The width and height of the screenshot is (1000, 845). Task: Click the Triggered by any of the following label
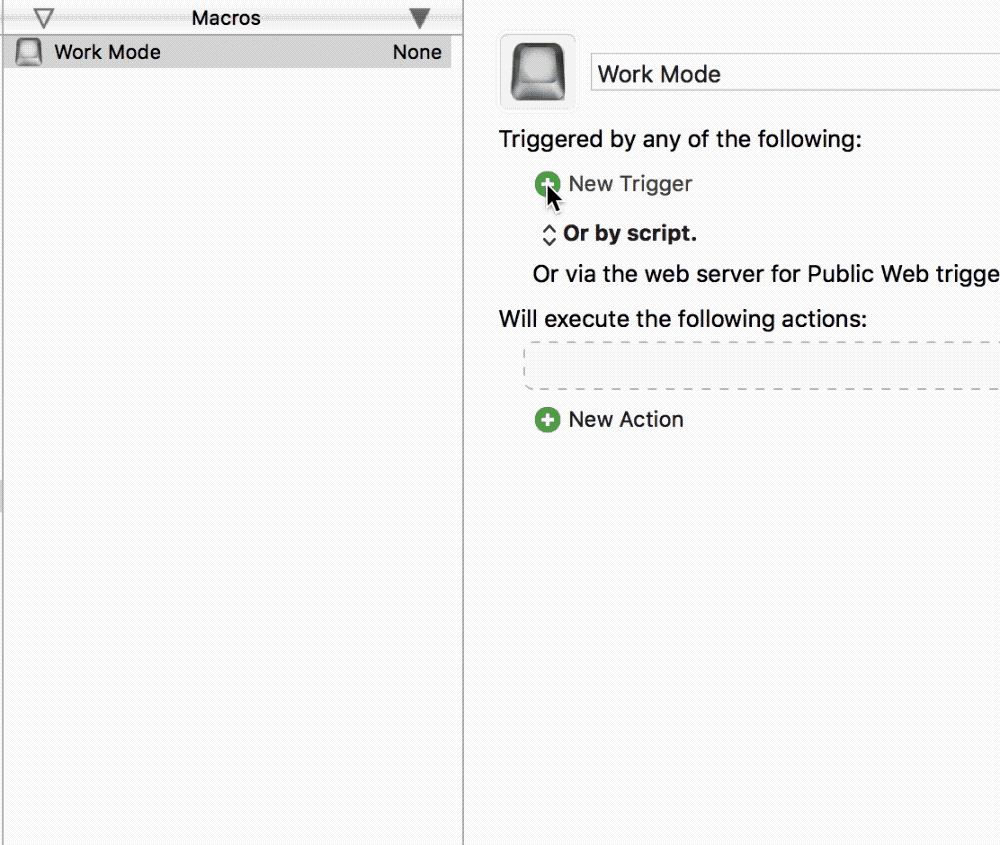[680, 139]
